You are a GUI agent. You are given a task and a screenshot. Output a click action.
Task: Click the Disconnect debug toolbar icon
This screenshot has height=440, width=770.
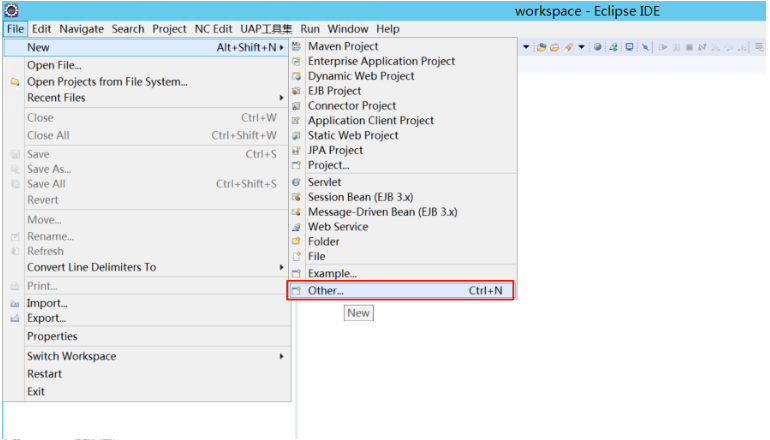tap(702, 47)
